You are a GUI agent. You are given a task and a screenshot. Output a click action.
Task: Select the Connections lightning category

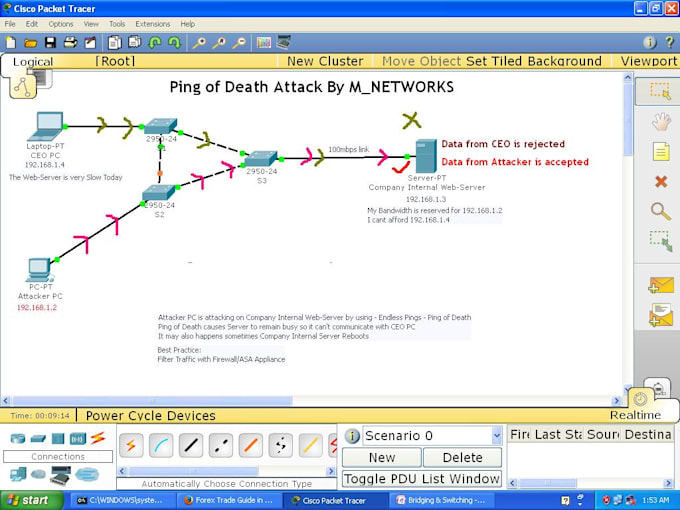coord(98,438)
